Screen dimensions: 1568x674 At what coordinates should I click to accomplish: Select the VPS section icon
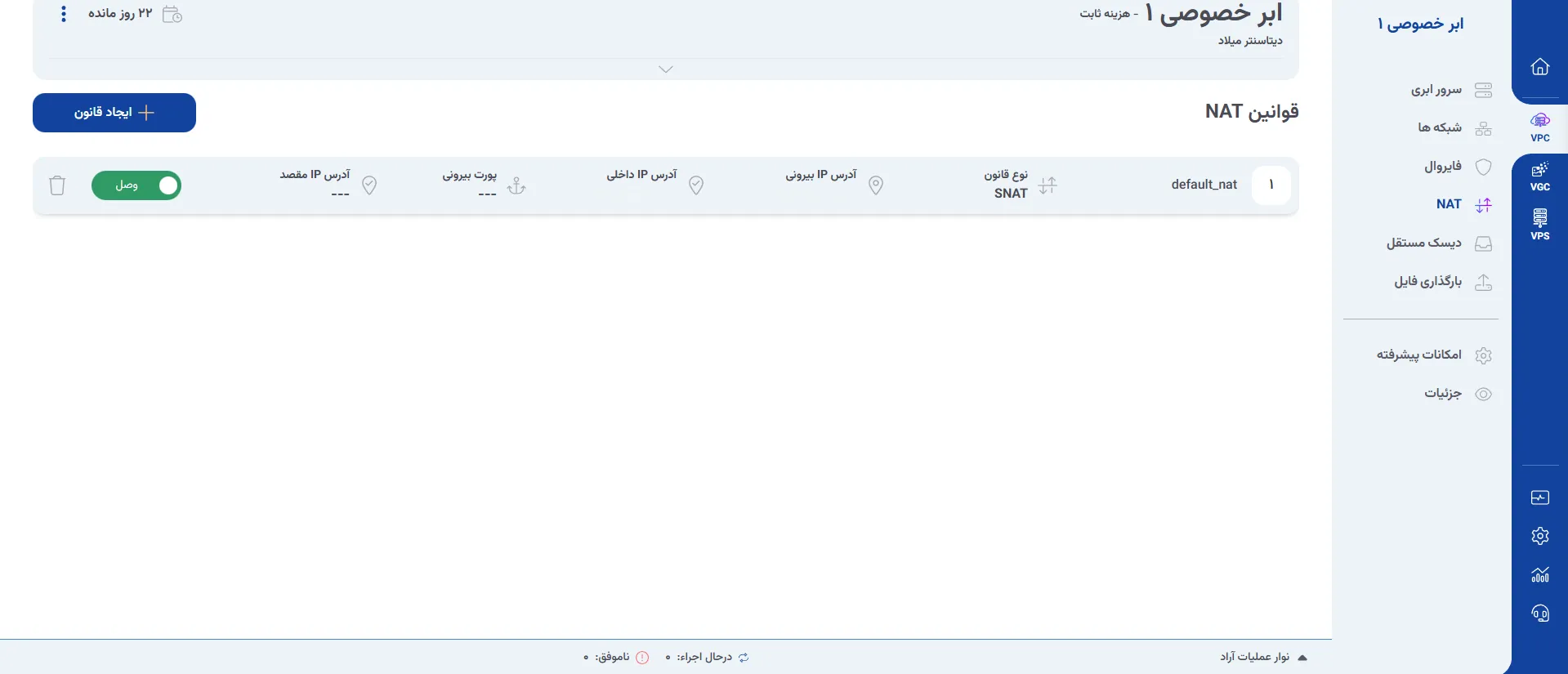point(1539,225)
